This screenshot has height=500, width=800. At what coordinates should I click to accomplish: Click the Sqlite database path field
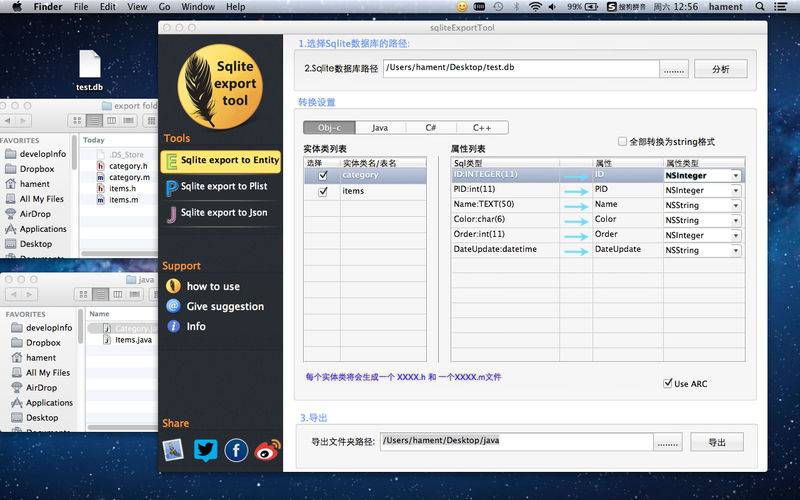(x=521, y=69)
